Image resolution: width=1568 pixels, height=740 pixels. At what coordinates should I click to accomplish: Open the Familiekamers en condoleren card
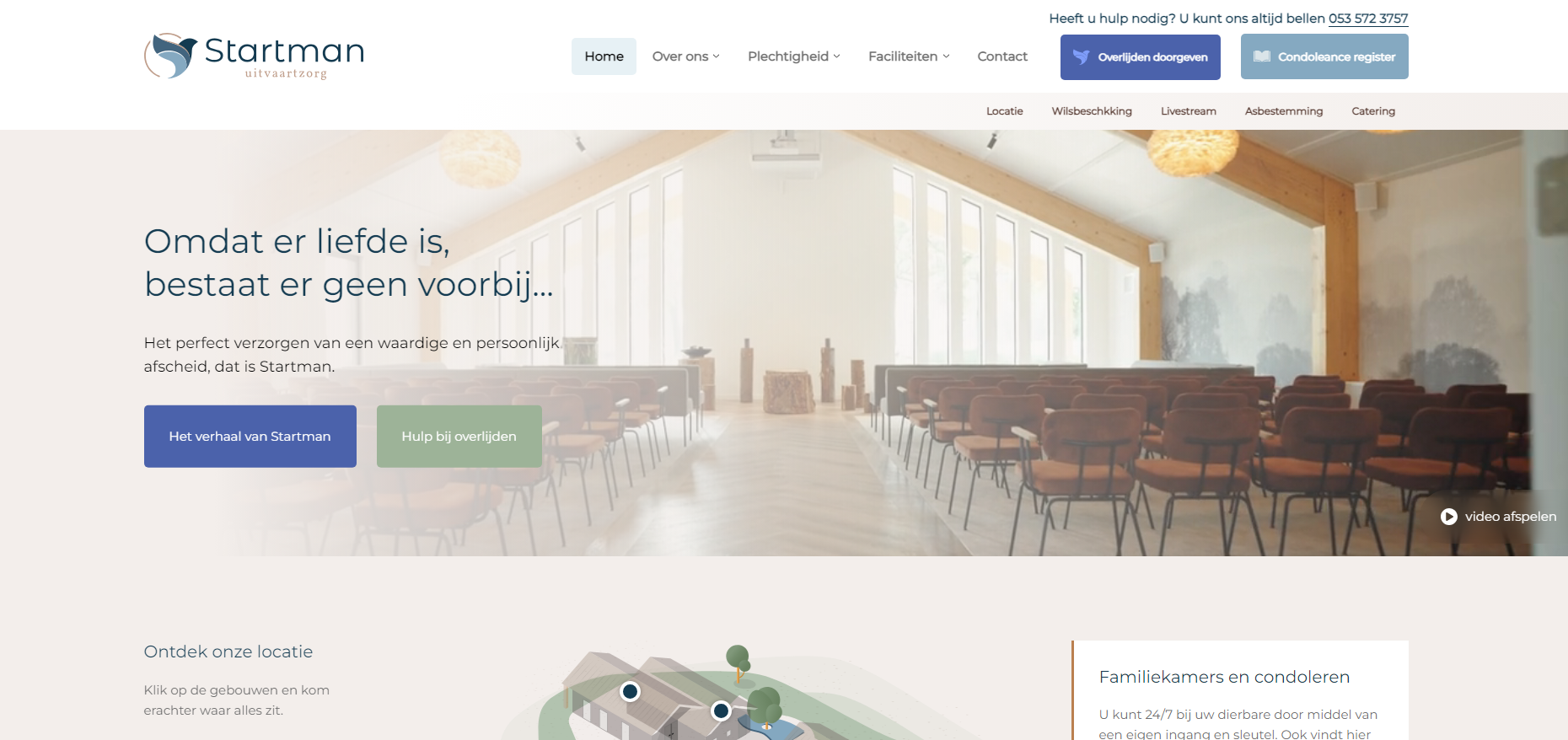click(1240, 690)
